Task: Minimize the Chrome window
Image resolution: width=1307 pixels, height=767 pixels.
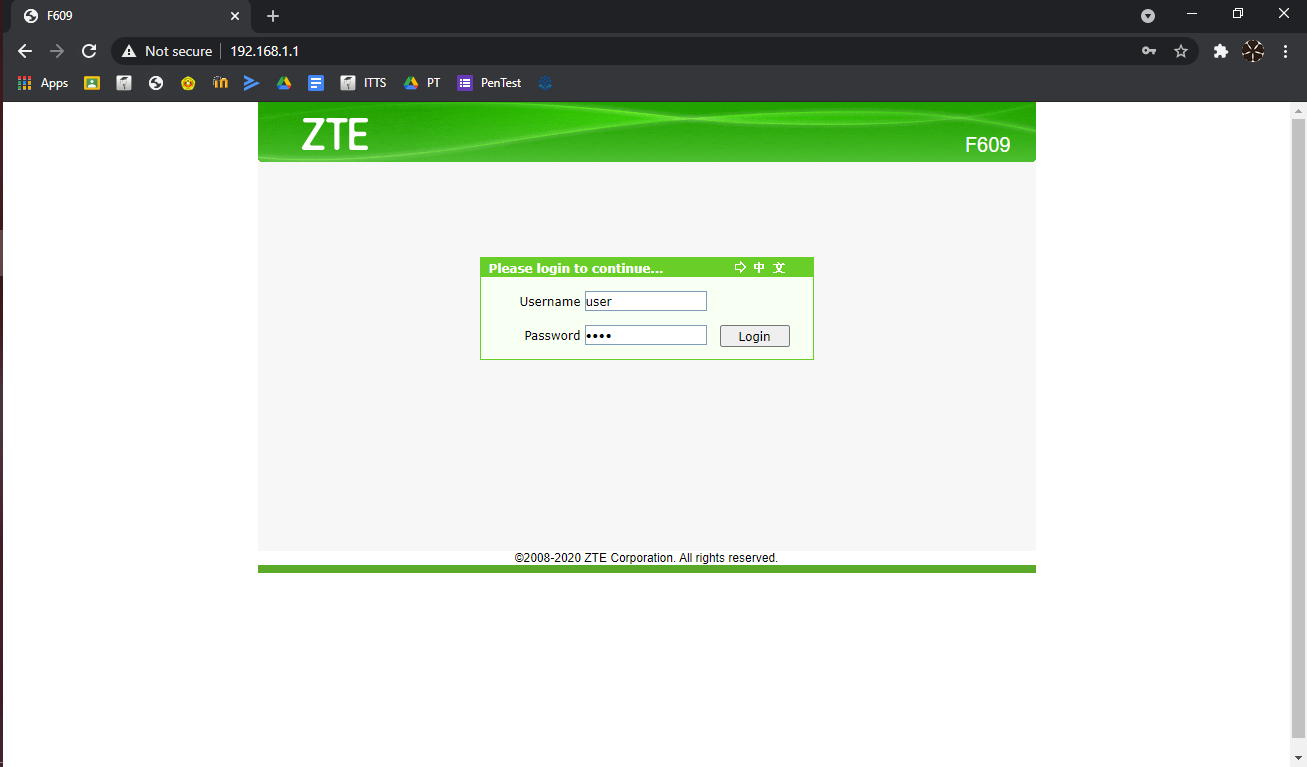Action: click(x=1191, y=14)
